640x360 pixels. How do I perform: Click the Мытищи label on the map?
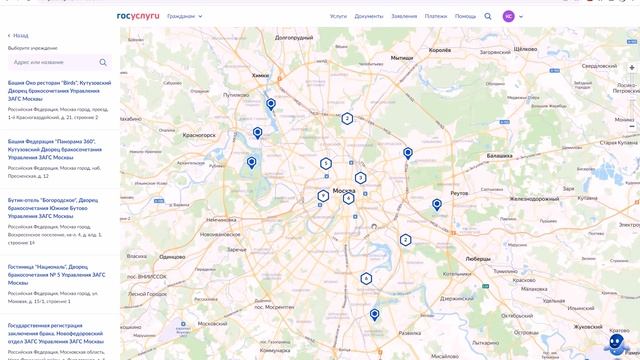[x=402, y=58]
